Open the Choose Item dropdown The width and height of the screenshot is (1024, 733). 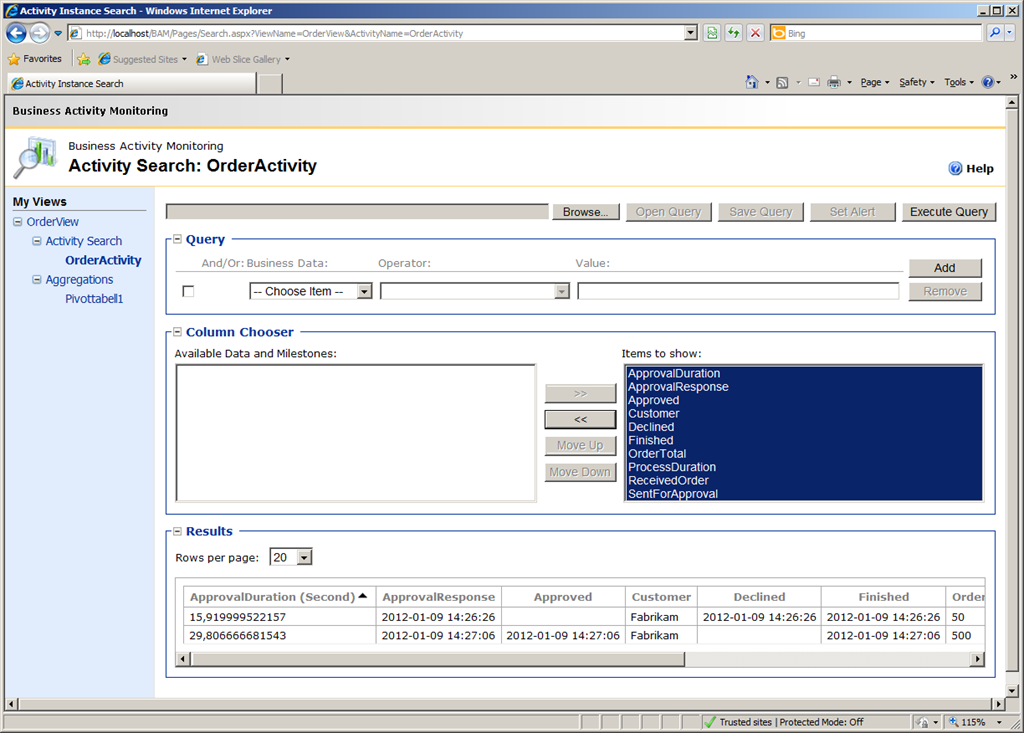(311, 291)
